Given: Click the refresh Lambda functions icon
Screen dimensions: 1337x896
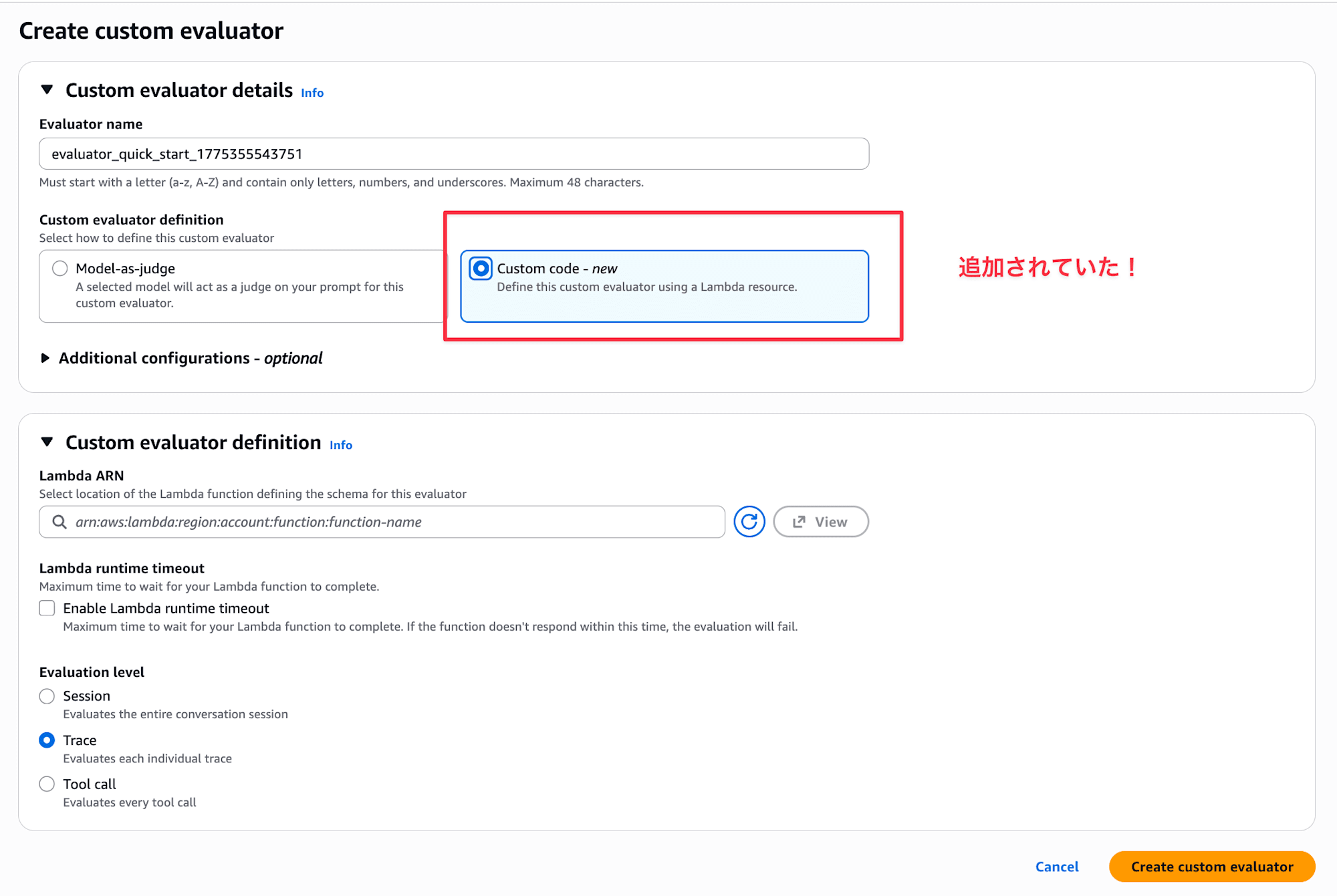Looking at the screenshot, I should 749,522.
